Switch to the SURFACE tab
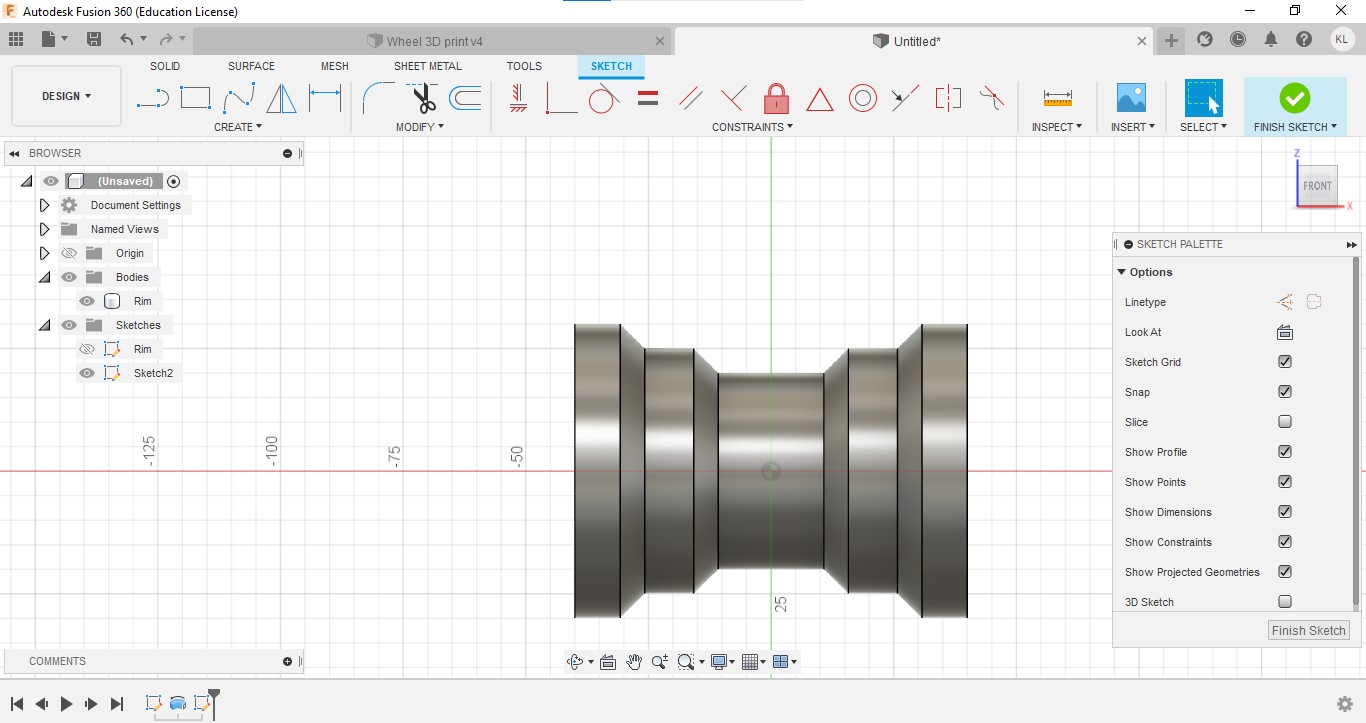Image resolution: width=1366 pixels, height=723 pixels. tap(251, 66)
